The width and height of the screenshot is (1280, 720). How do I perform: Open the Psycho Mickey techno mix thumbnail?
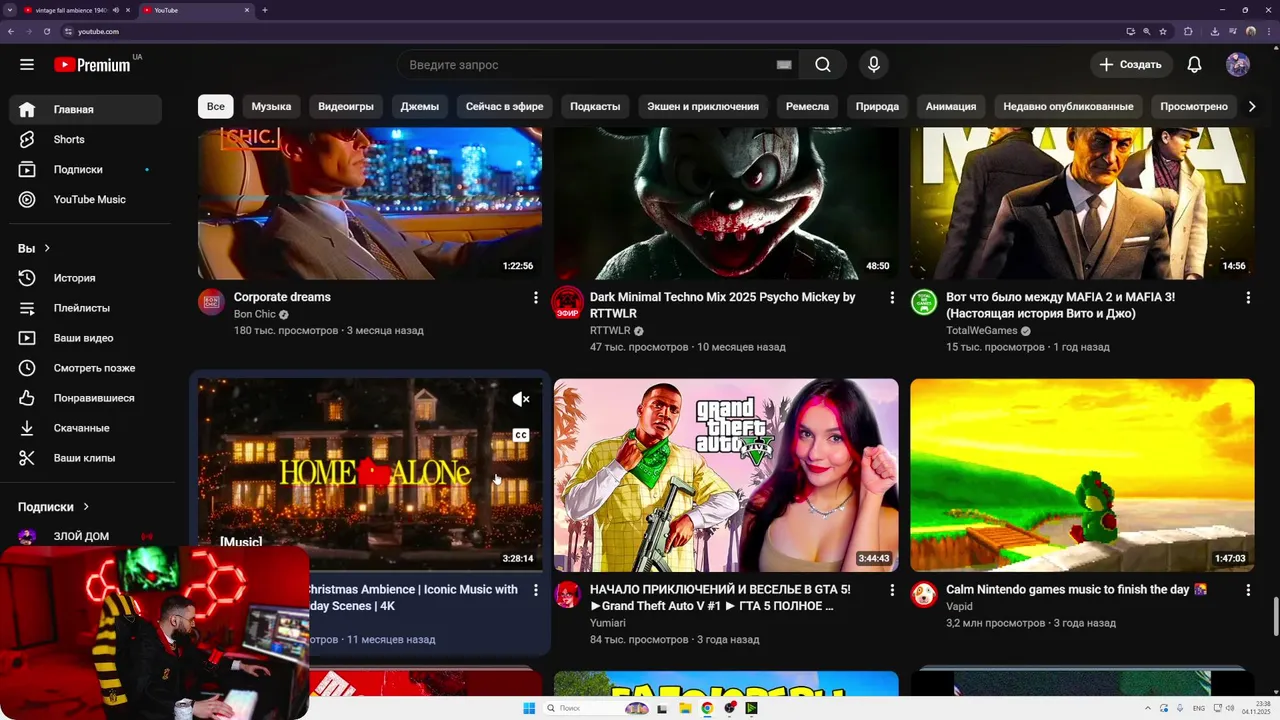(x=726, y=204)
